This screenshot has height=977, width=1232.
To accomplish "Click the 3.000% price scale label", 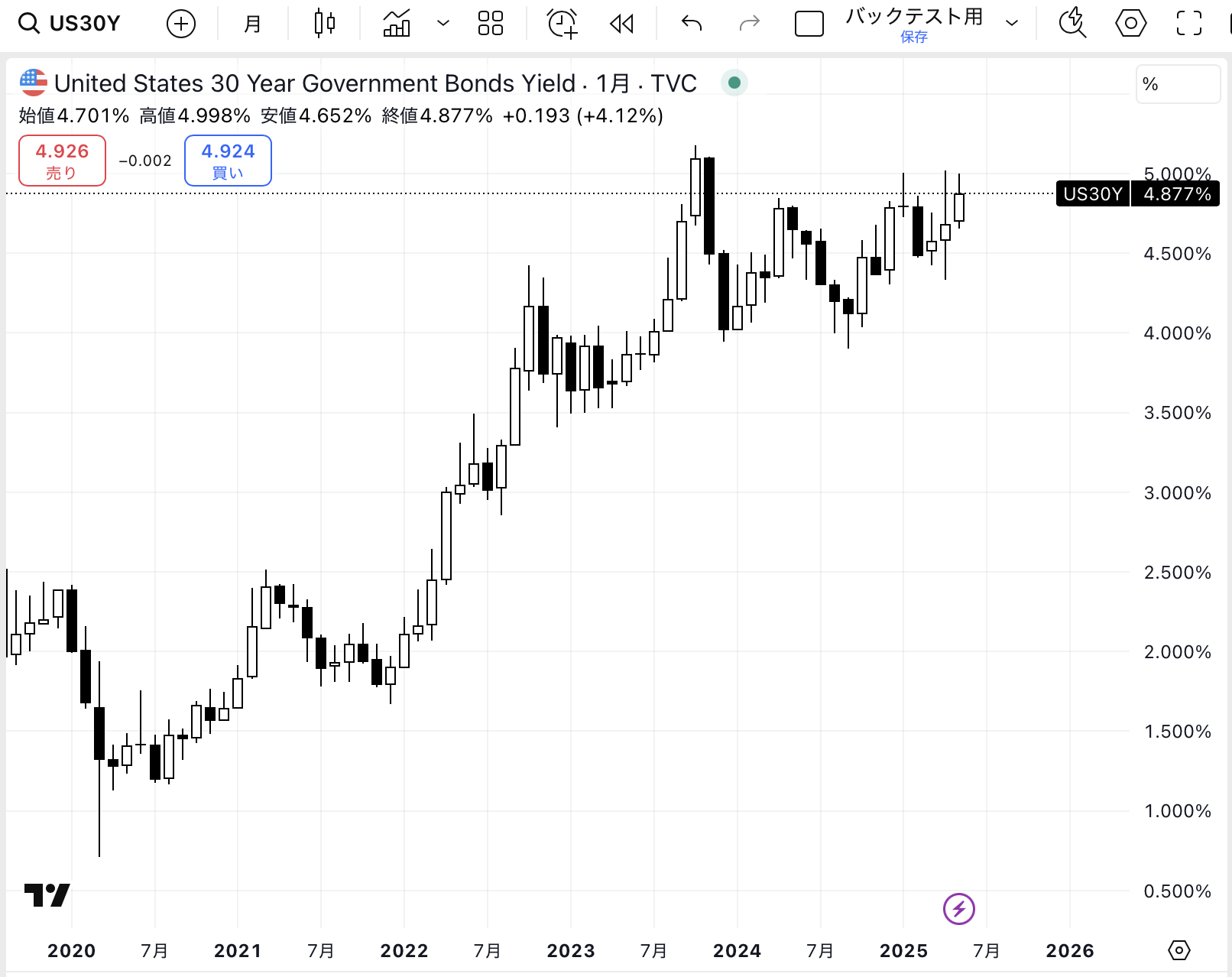I will [1177, 493].
